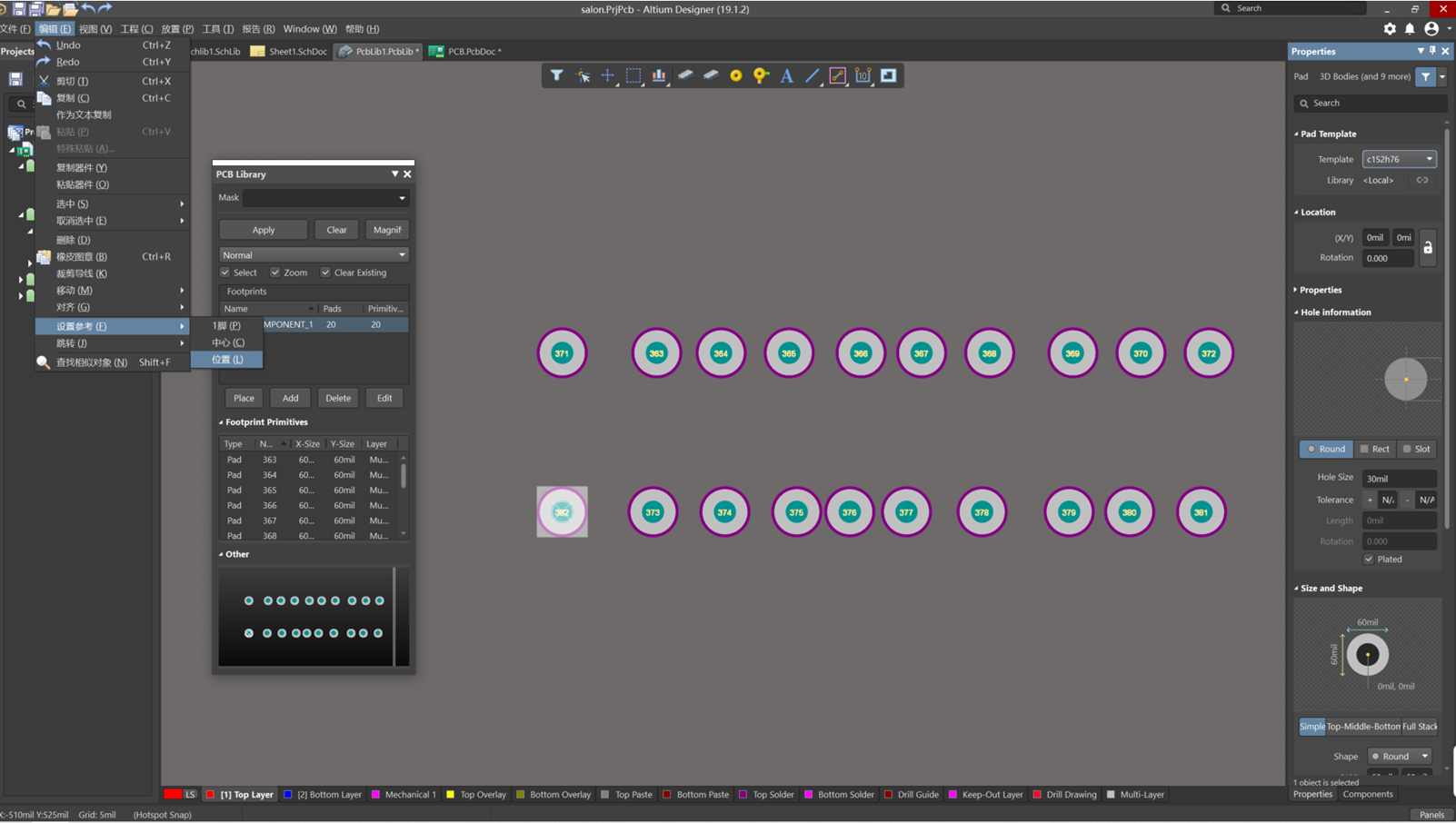This screenshot has height=823, width=1456.
Task: Select the Round hole shape option
Action: coord(1326,449)
